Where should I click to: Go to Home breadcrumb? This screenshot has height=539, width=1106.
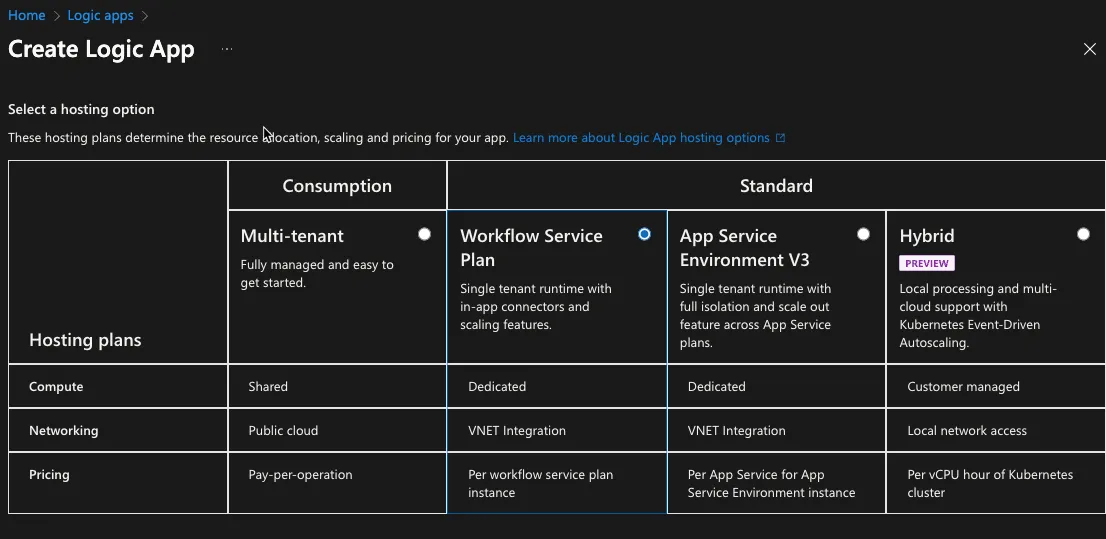click(27, 15)
